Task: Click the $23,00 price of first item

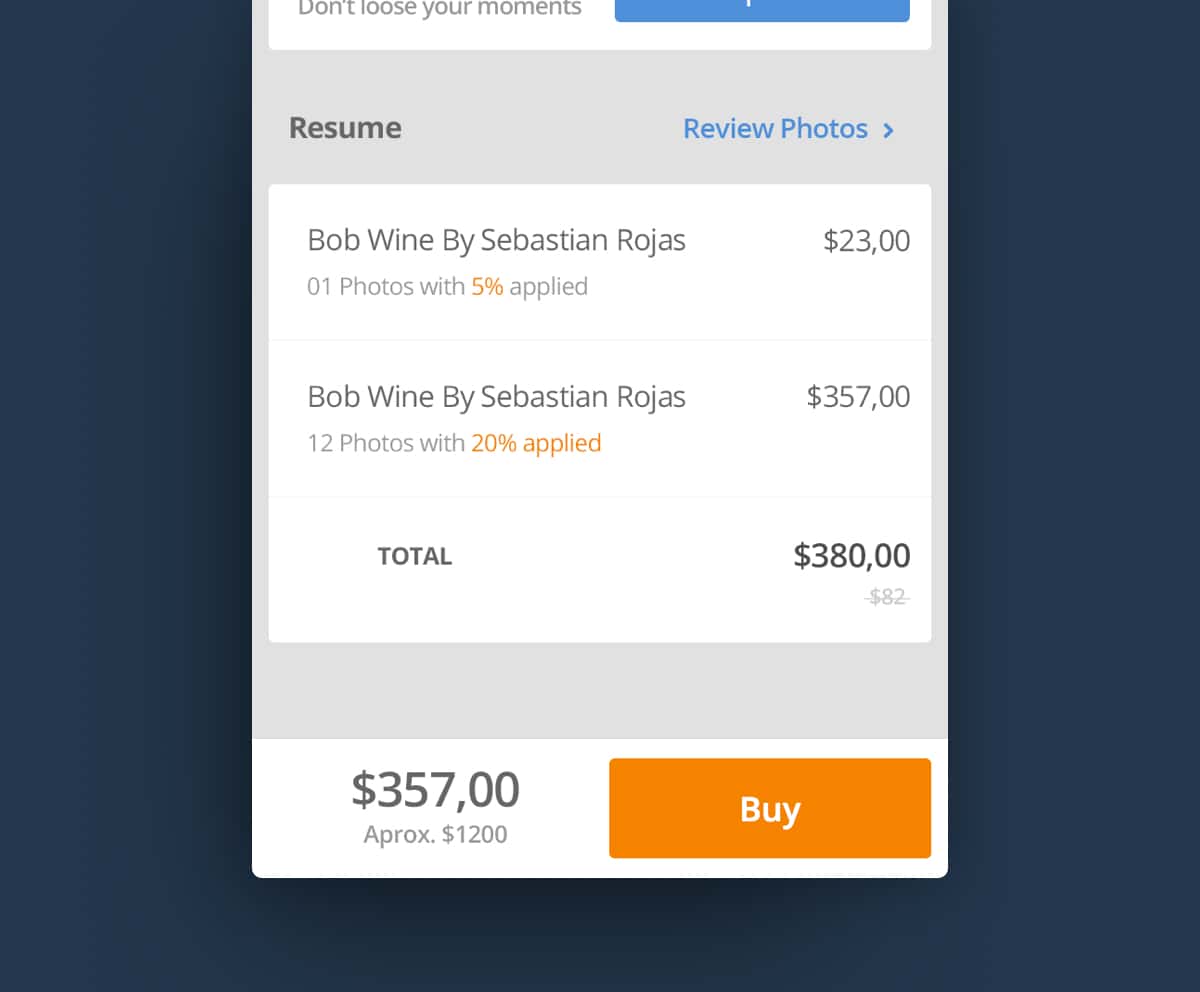Action: tap(866, 241)
